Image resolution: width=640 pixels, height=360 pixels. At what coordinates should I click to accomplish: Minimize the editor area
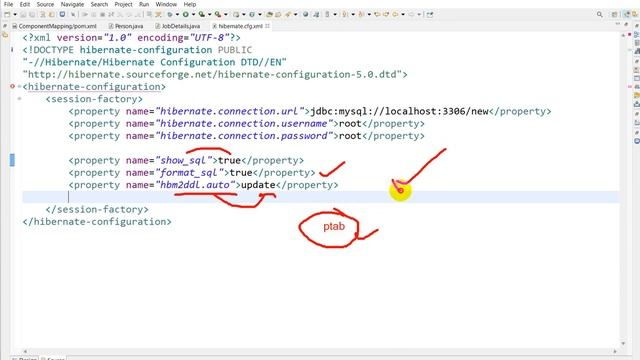coord(617,25)
